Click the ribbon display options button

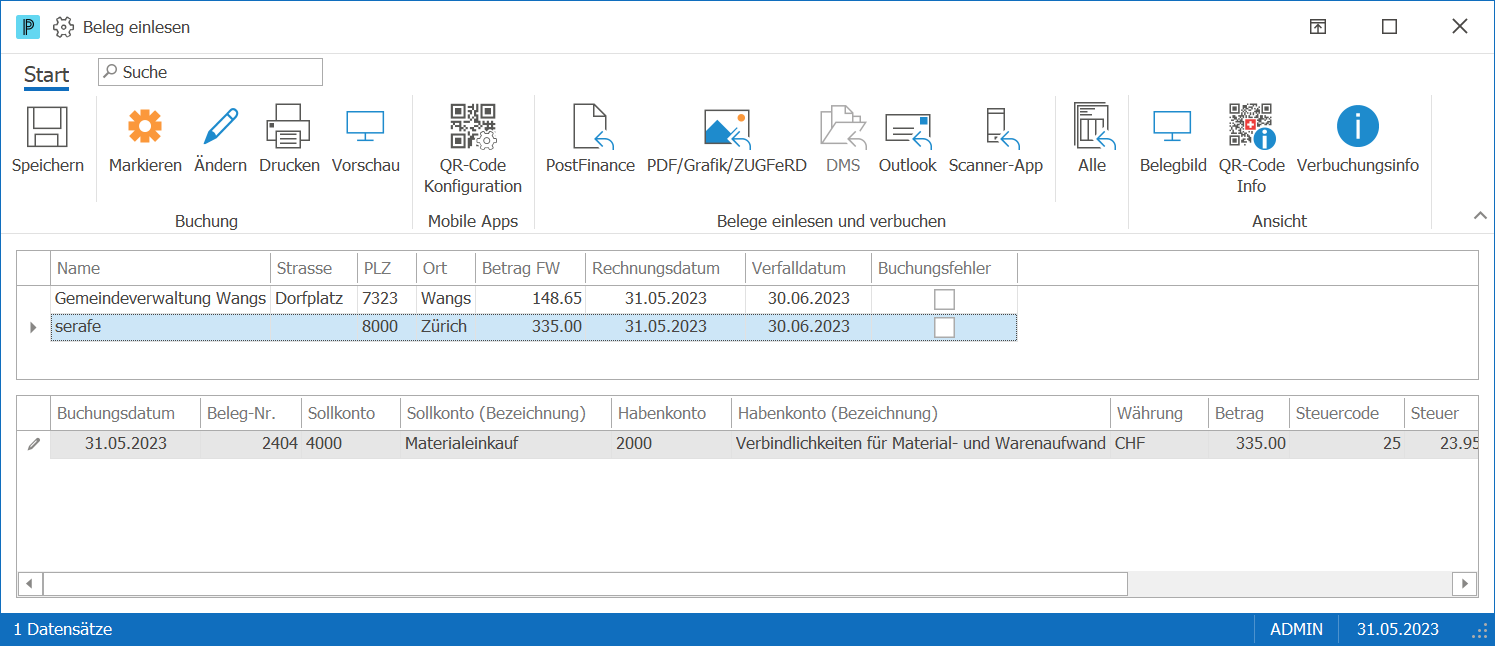(1318, 27)
